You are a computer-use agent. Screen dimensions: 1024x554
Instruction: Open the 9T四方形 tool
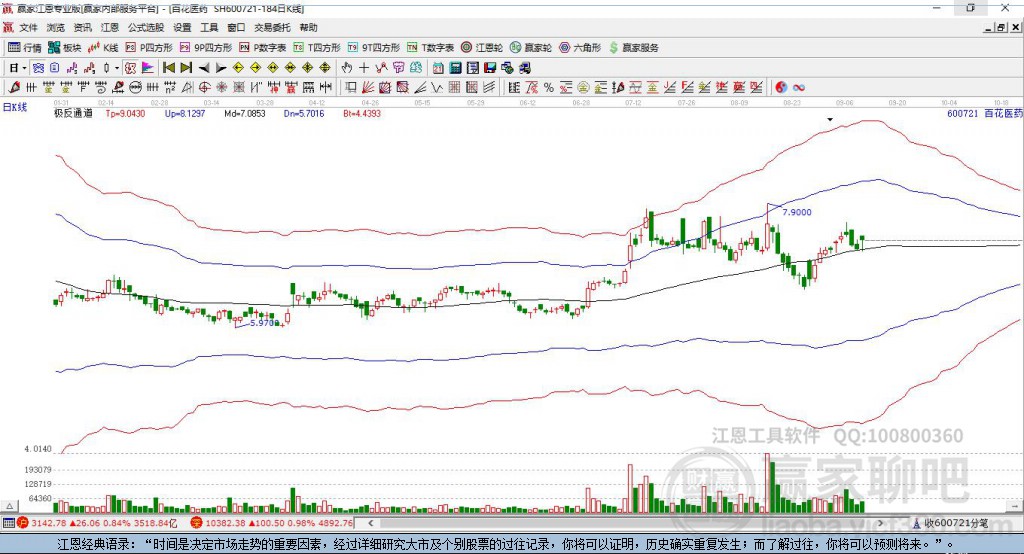point(374,48)
